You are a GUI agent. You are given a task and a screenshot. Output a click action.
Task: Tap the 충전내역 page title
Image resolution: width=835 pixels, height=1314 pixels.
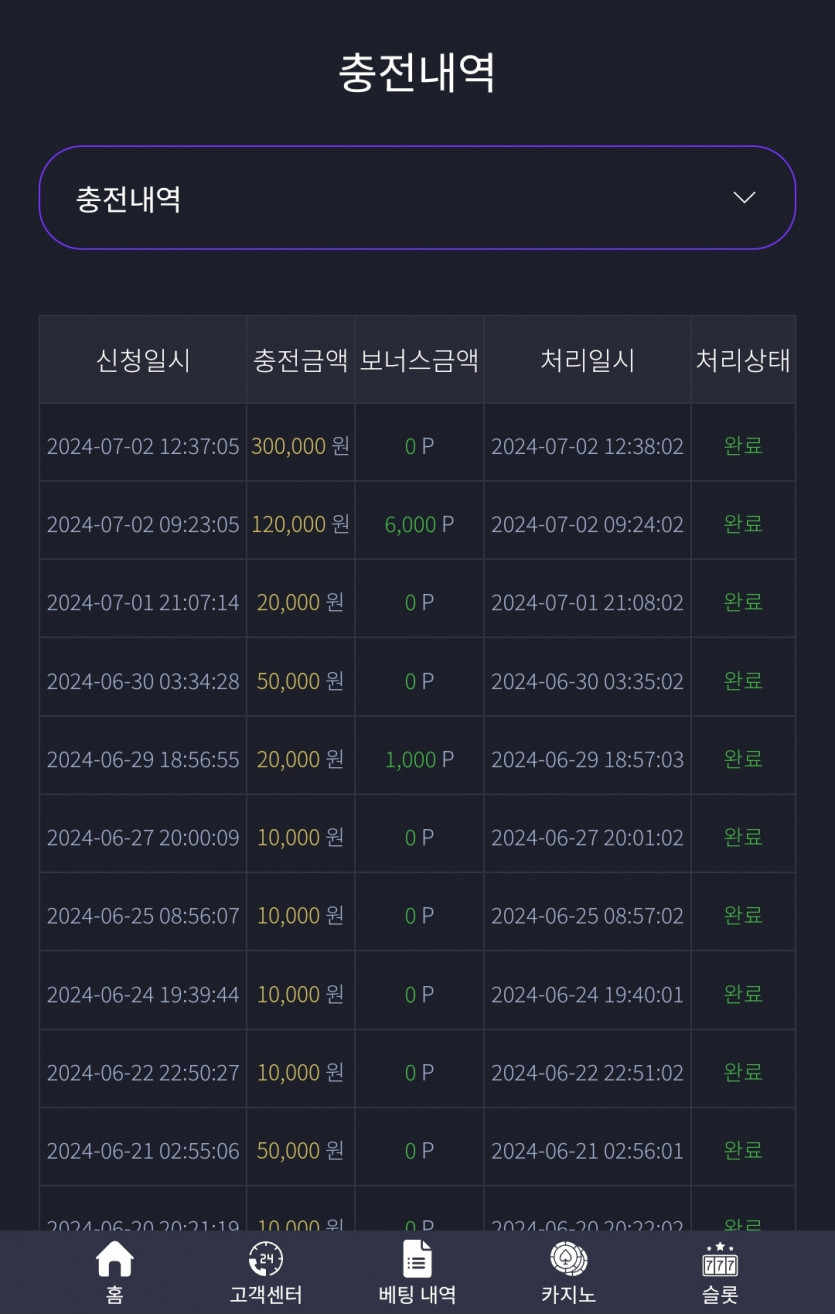(x=417, y=73)
